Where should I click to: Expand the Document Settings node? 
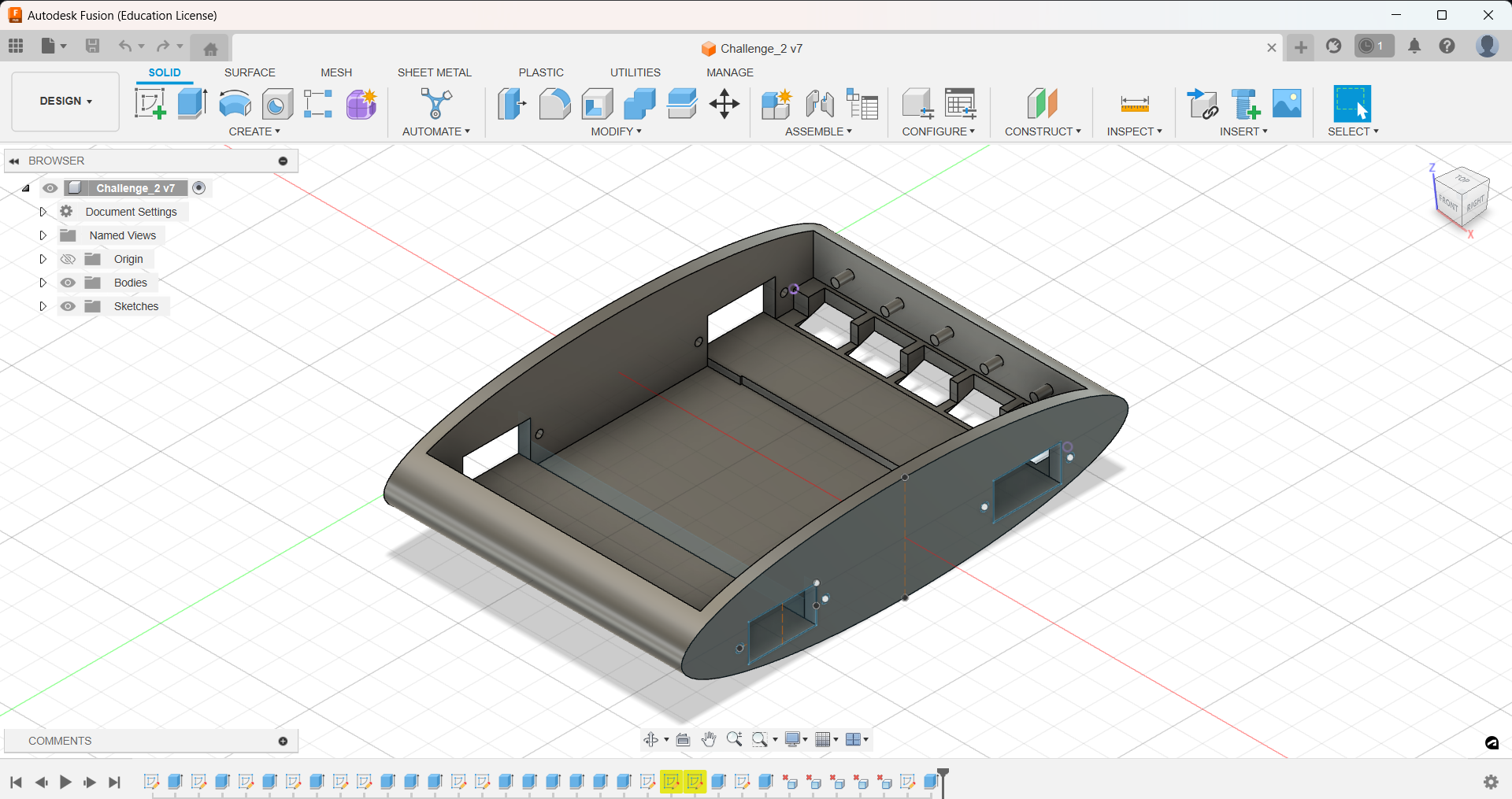coord(43,212)
